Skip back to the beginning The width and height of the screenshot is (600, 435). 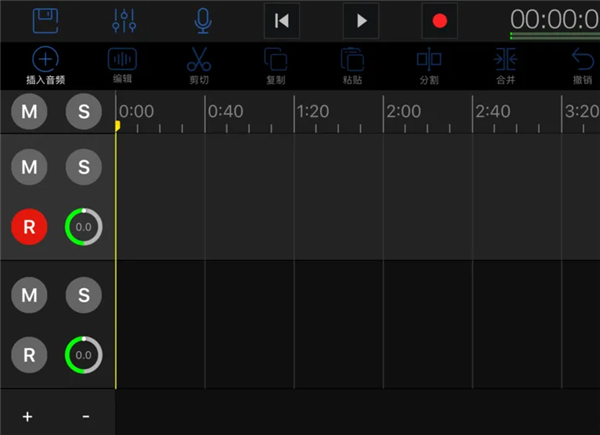[x=282, y=20]
